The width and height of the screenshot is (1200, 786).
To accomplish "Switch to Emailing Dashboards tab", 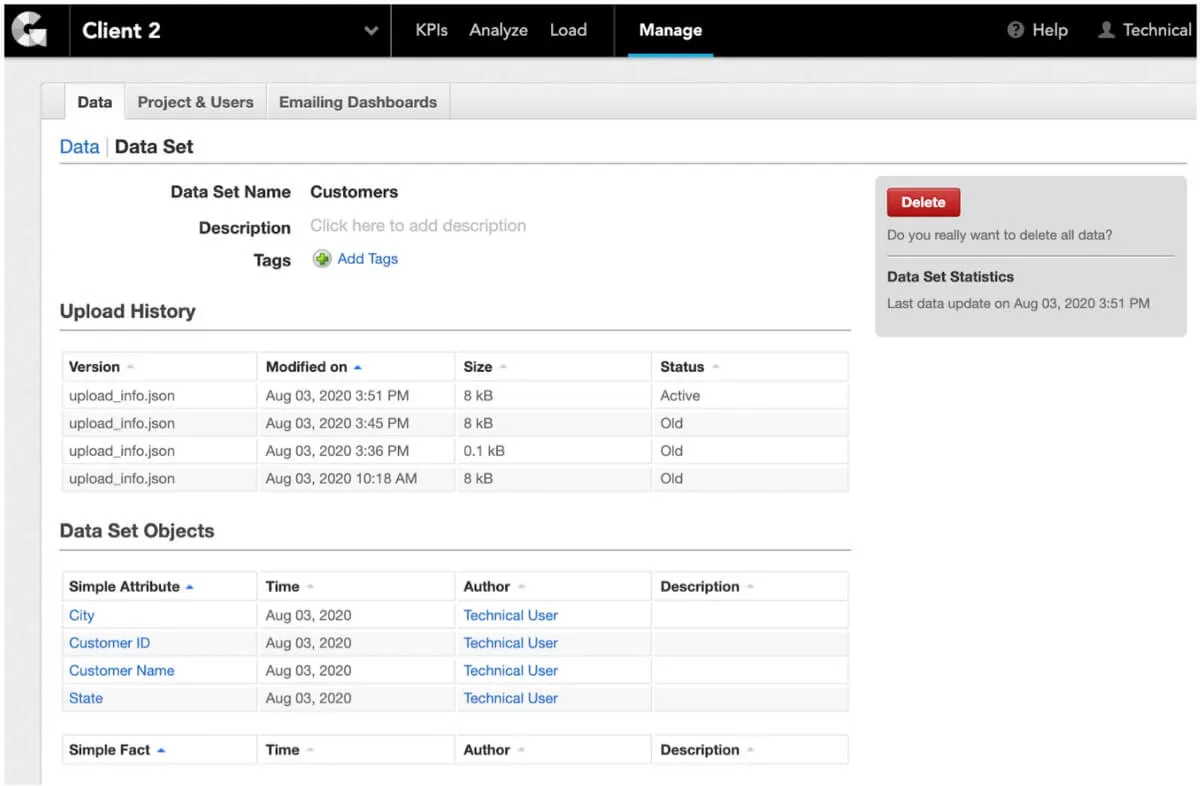I will click(x=358, y=102).
